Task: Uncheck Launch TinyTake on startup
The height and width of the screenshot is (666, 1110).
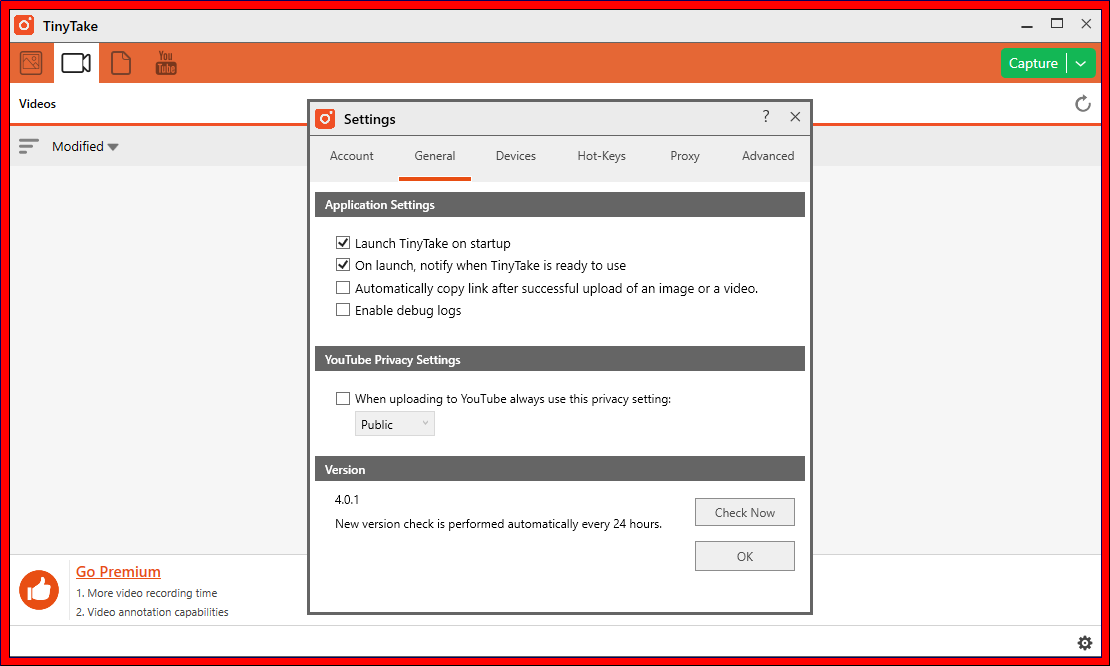Action: click(343, 243)
